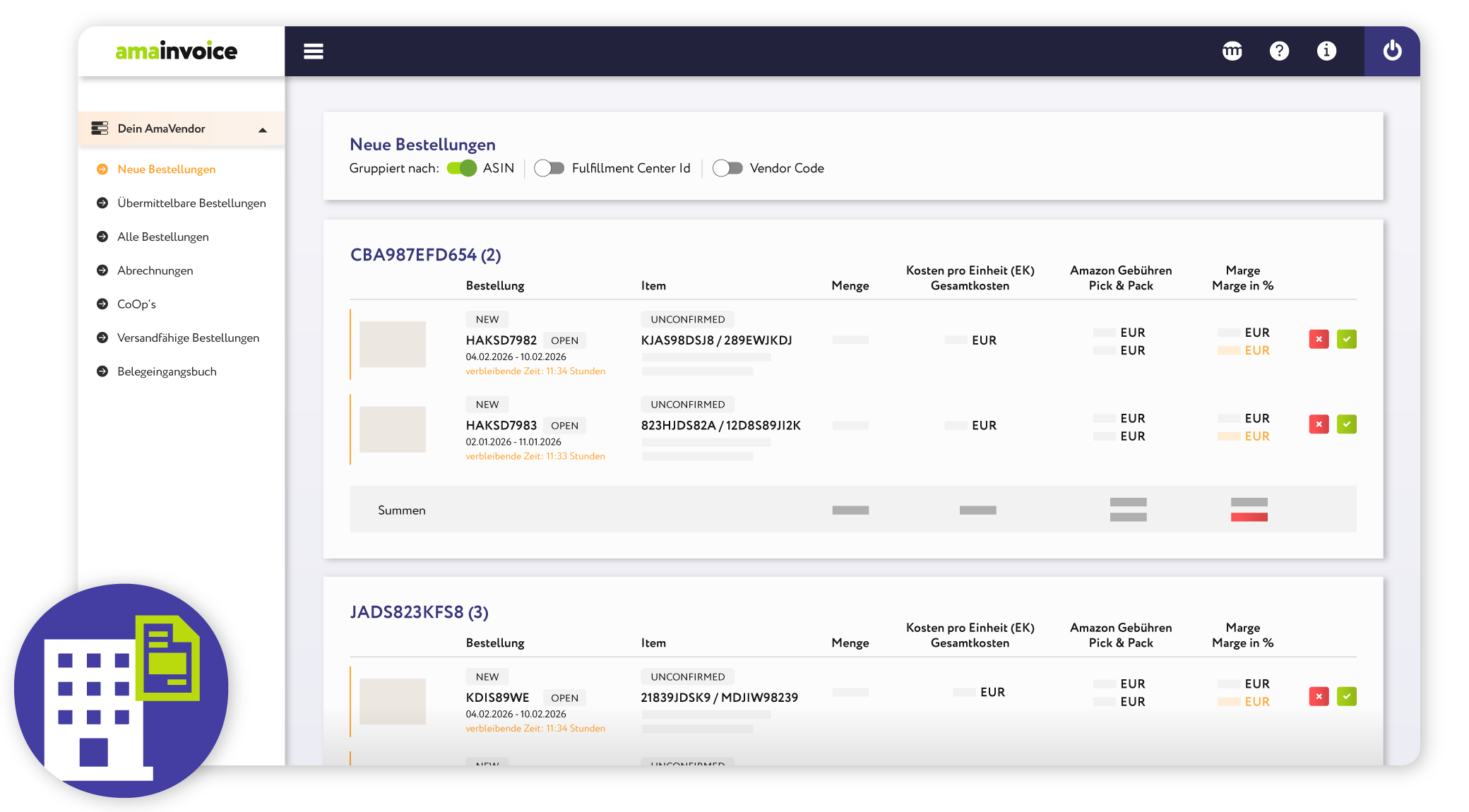Image resolution: width=1469 pixels, height=812 pixels.
Task: Select Belegeingangsbuch sidebar entry
Action: point(167,371)
